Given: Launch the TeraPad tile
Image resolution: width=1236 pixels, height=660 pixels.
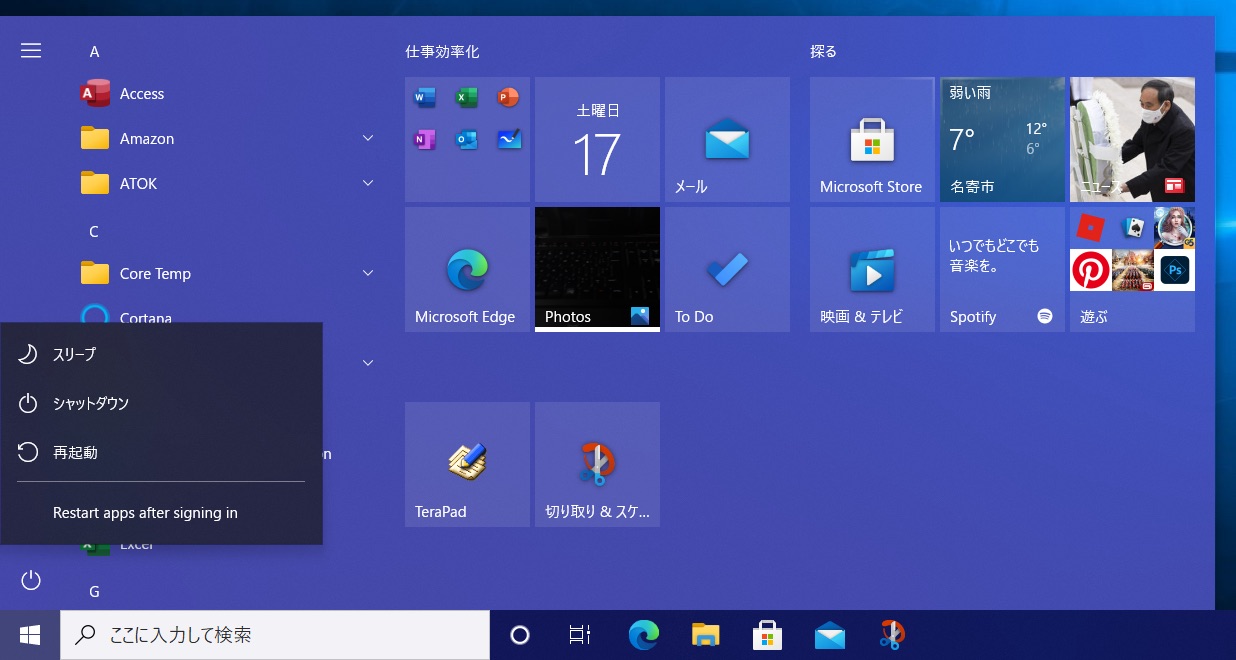Looking at the screenshot, I should [467, 464].
